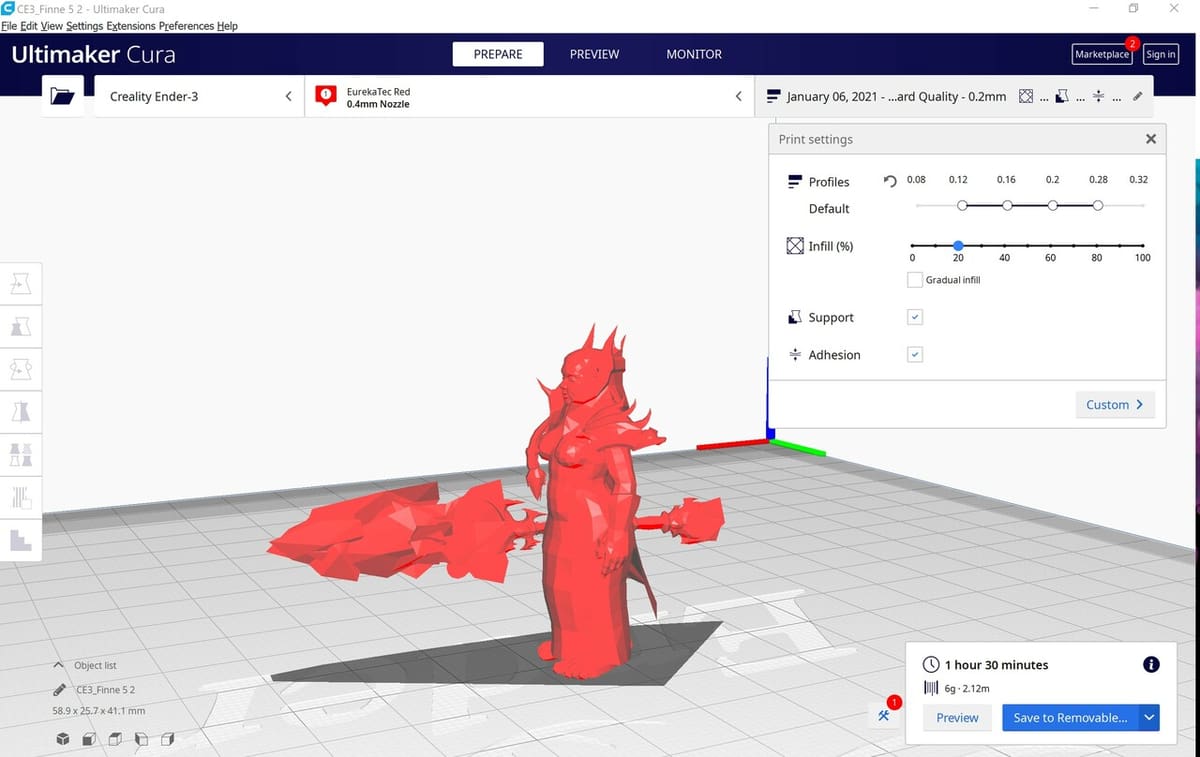Open file via folder icon
This screenshot has height=757, width=1200.
coord(62,97)
